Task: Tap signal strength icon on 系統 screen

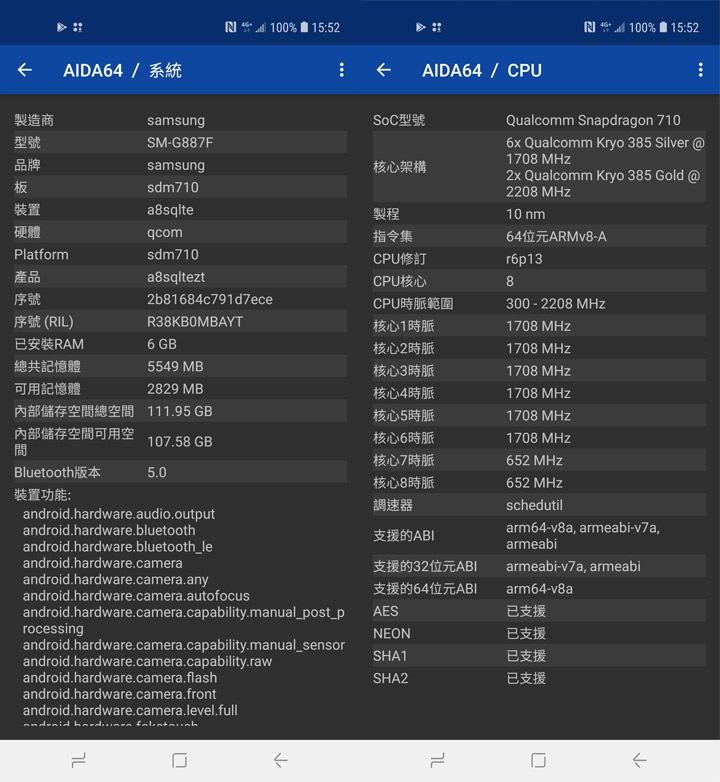Action: (261, 27)
